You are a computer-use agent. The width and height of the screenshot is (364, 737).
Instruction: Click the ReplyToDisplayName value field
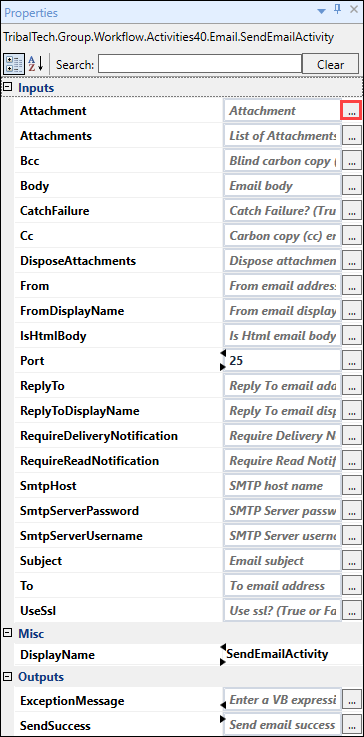282,411
